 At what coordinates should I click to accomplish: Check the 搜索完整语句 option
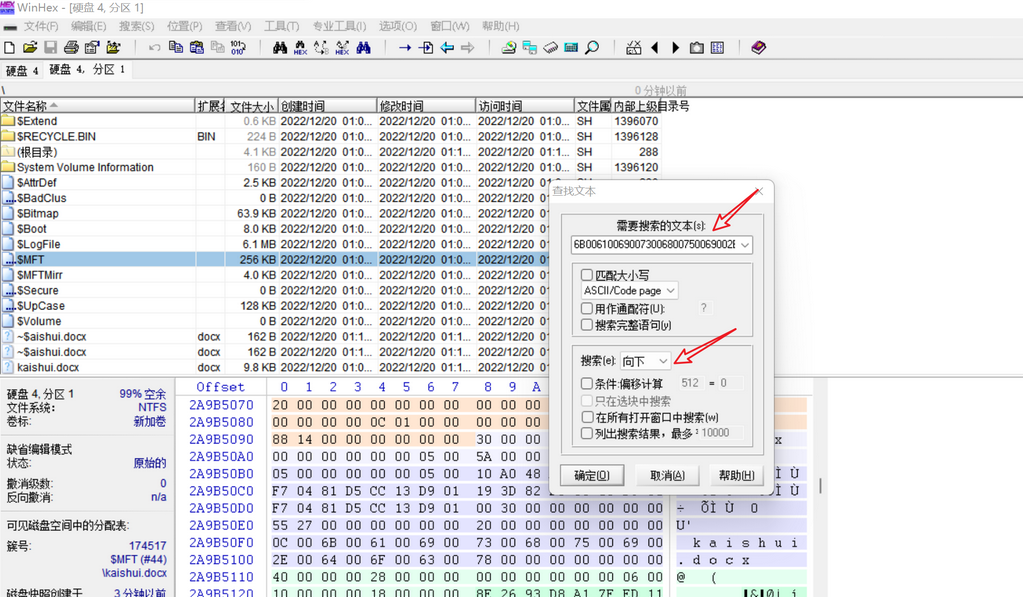tap(587, 324)
